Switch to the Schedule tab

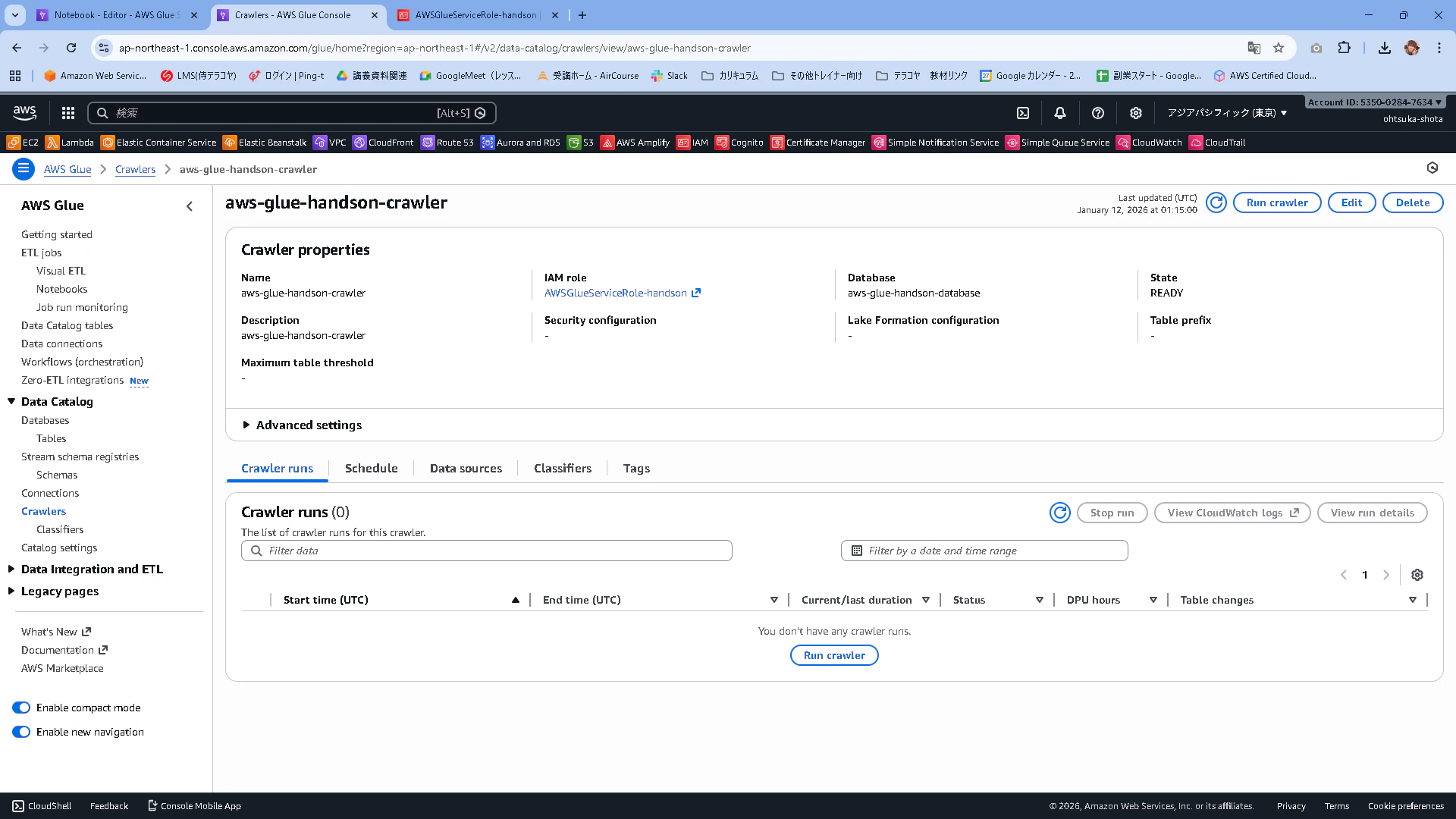[x=371, y=469]
